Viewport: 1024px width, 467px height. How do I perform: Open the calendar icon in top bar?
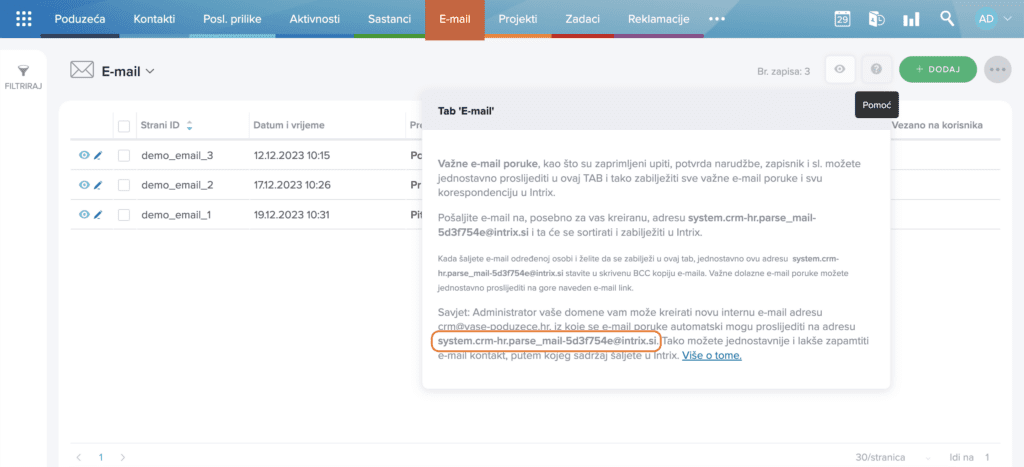tap(842, 19)
